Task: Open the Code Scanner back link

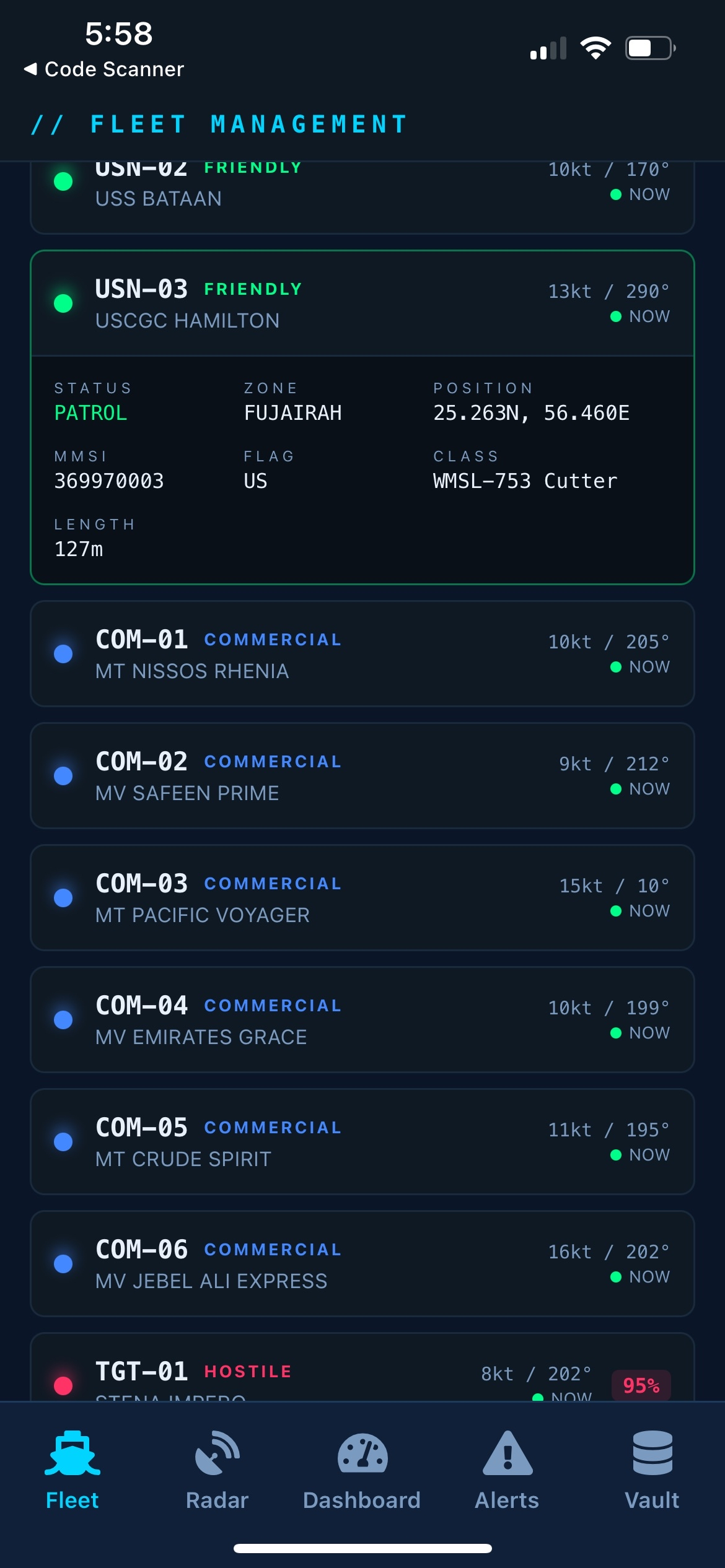Action: coord(114,69)
